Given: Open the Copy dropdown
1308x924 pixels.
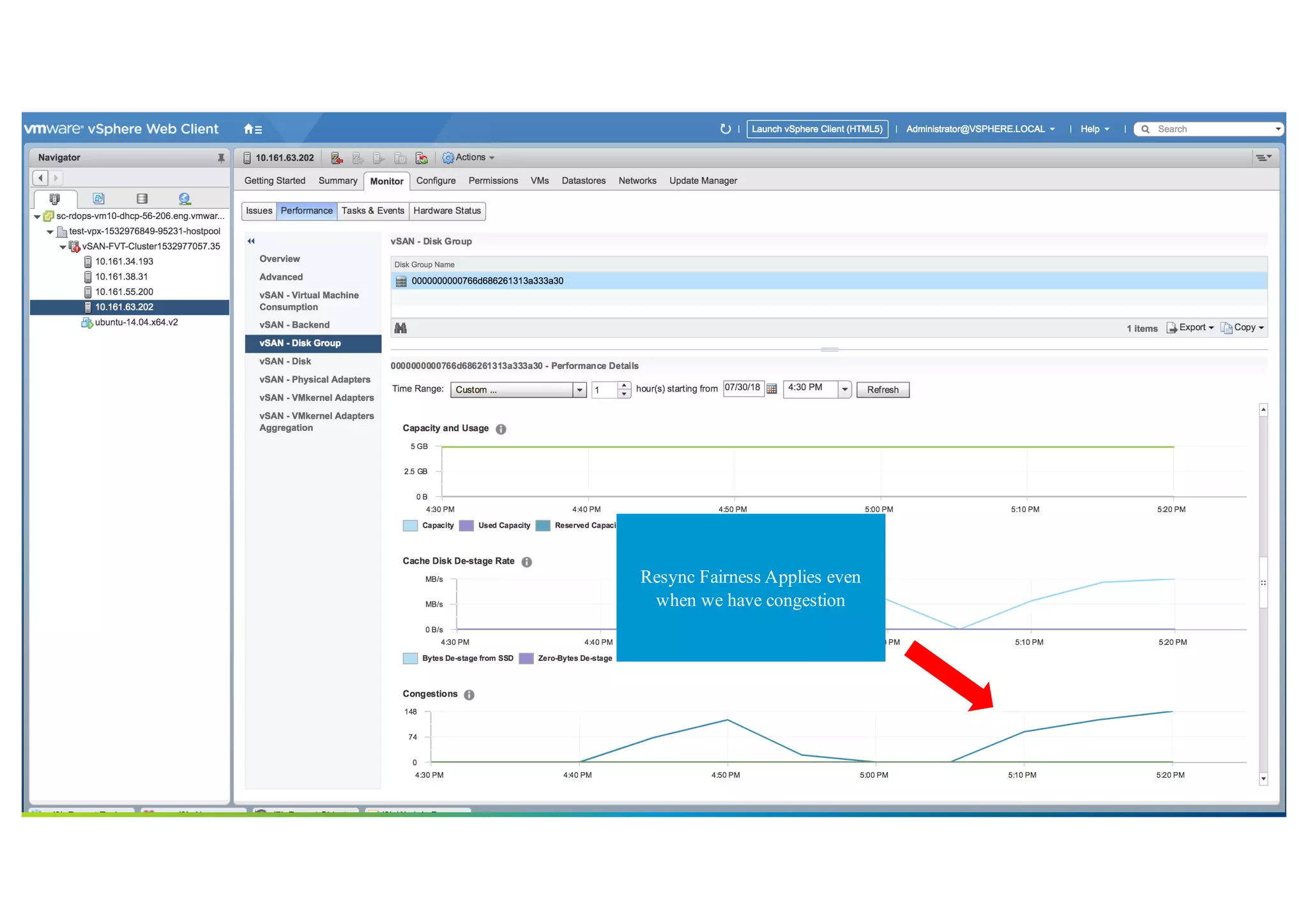Looking at the screenshot, I should coord(1242,328).
